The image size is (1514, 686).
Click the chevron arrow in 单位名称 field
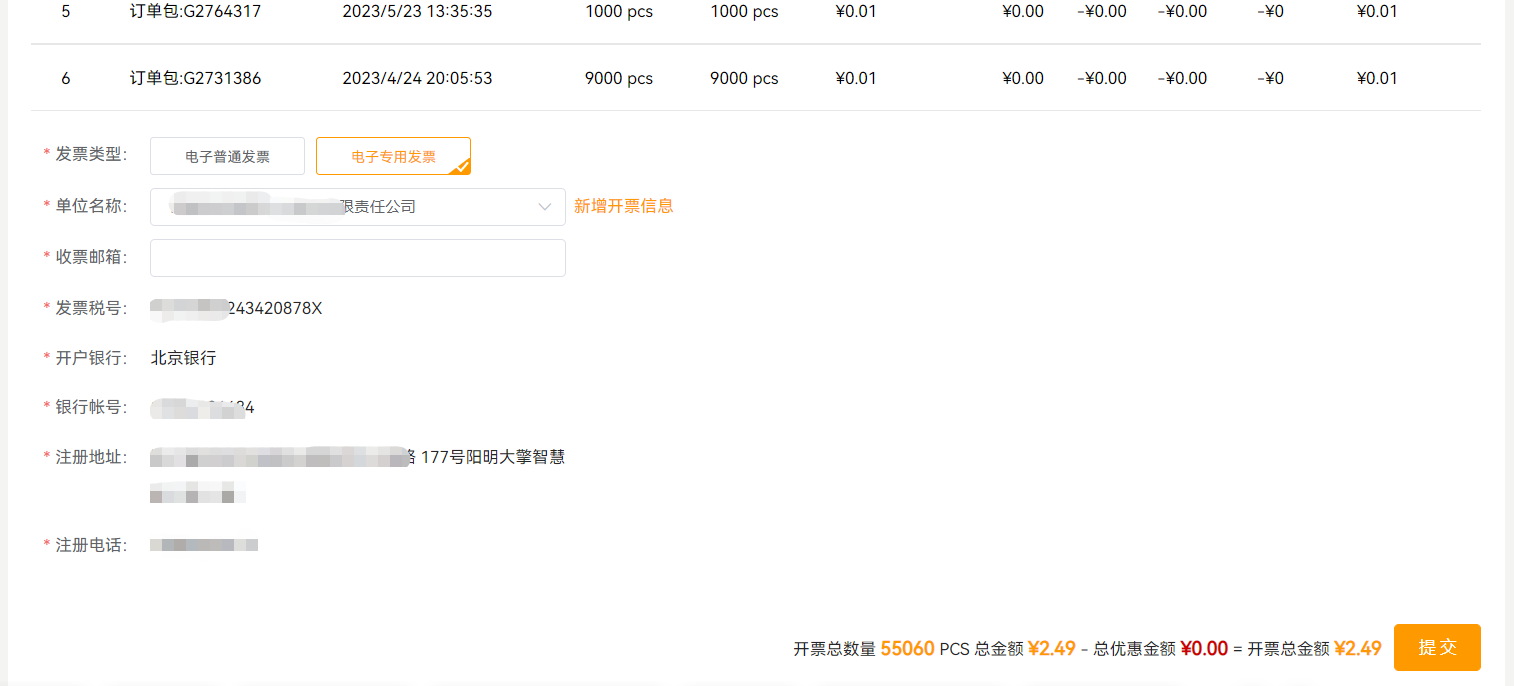(x=545, y=207)
